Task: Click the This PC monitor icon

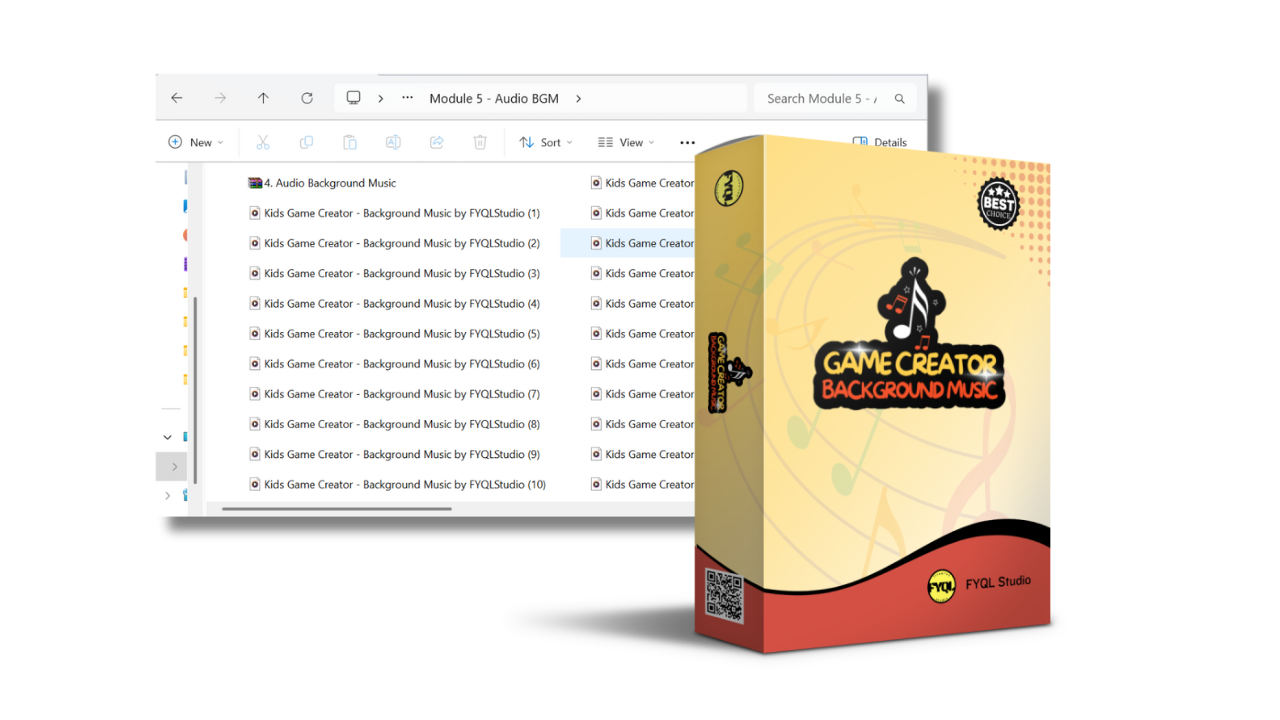Action: coord(353,98)
